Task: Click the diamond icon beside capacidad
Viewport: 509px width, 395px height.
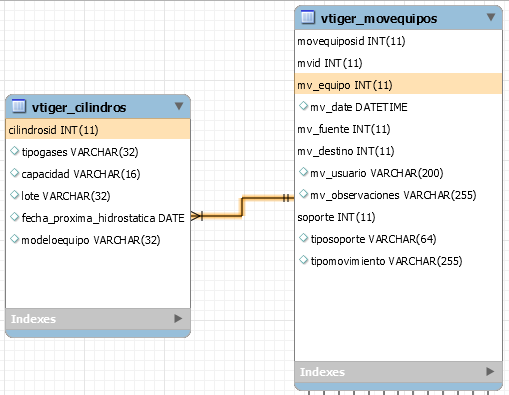Action: click(x=15, y=173)
